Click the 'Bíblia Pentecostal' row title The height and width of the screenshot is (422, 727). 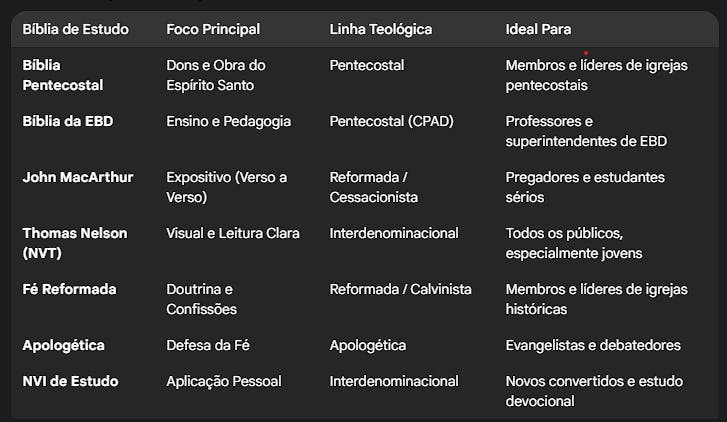pos(63,75)
